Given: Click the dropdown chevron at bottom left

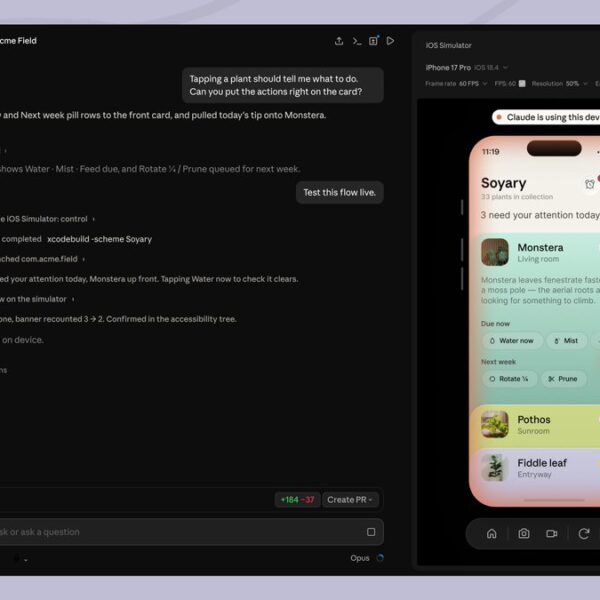Looking at the screenshot, I should click(x=26, y=560).
